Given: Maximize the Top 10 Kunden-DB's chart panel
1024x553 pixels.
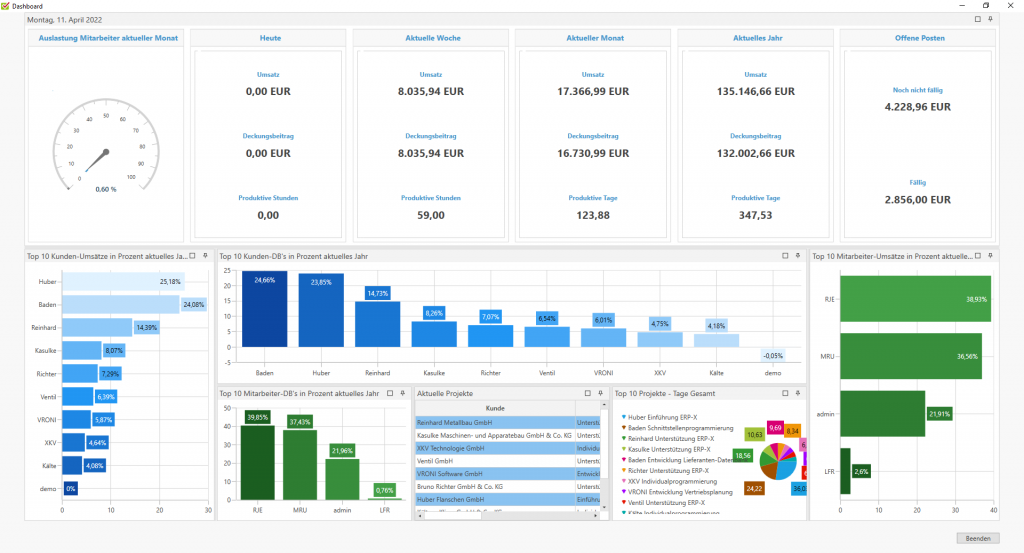Looking at the screenshot, I should 785,256.
